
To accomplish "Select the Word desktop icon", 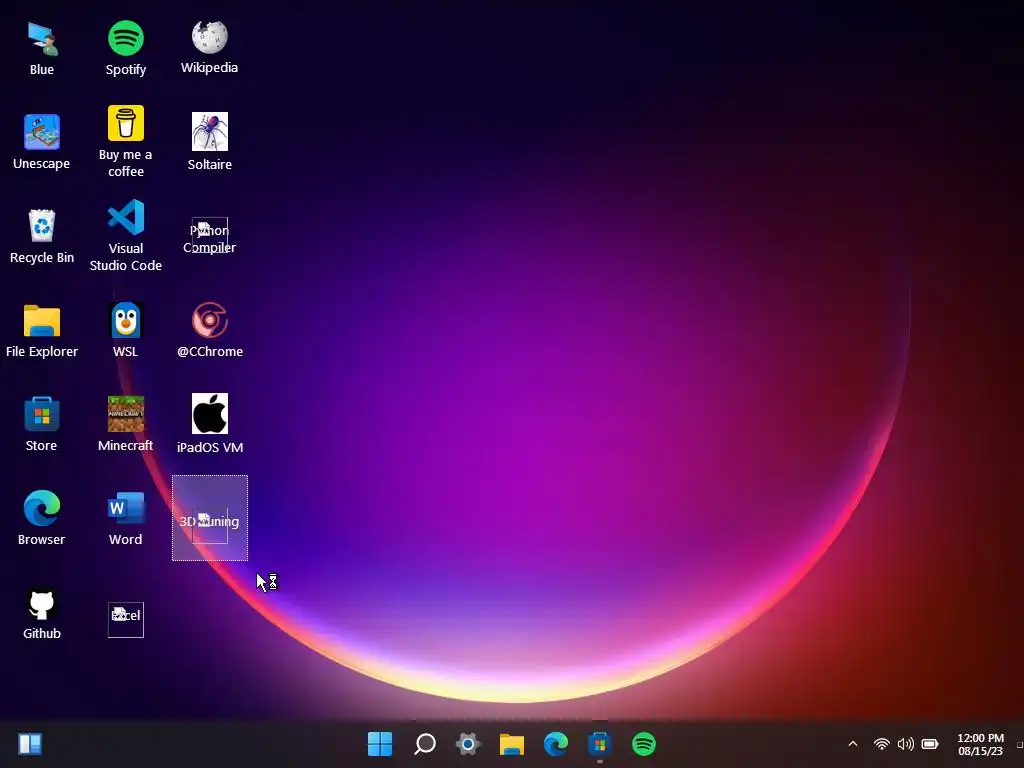I will coord(125,519).
